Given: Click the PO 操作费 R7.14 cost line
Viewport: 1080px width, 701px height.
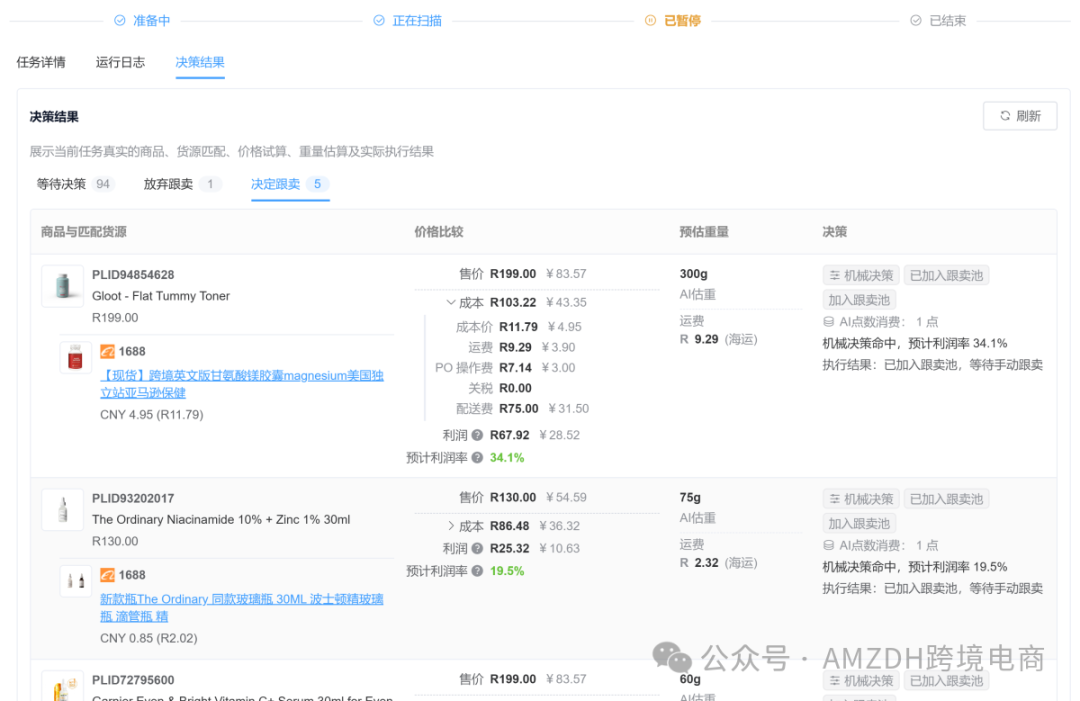Looking at the screenshot, I should pyautogui.click(x=505, y=368).
